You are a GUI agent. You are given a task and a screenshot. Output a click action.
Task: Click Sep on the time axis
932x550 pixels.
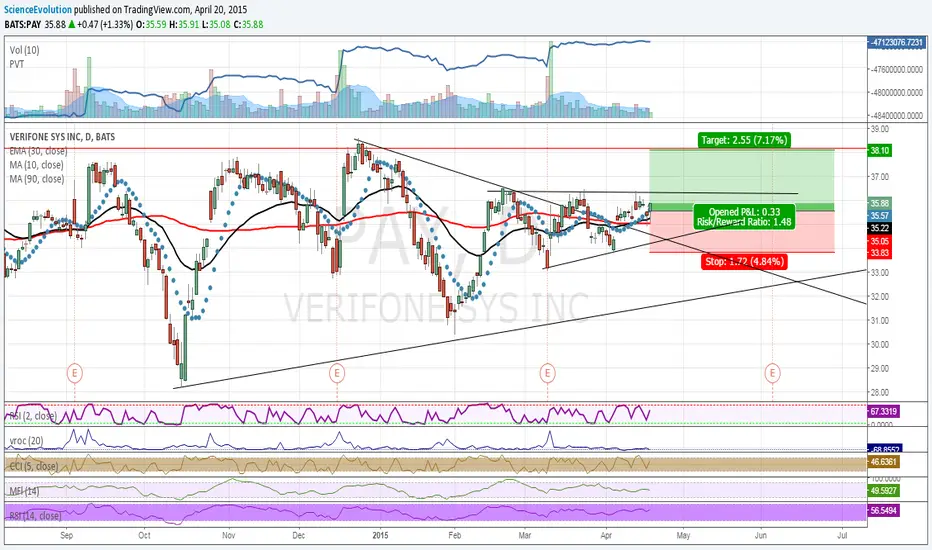pos(67,535)
